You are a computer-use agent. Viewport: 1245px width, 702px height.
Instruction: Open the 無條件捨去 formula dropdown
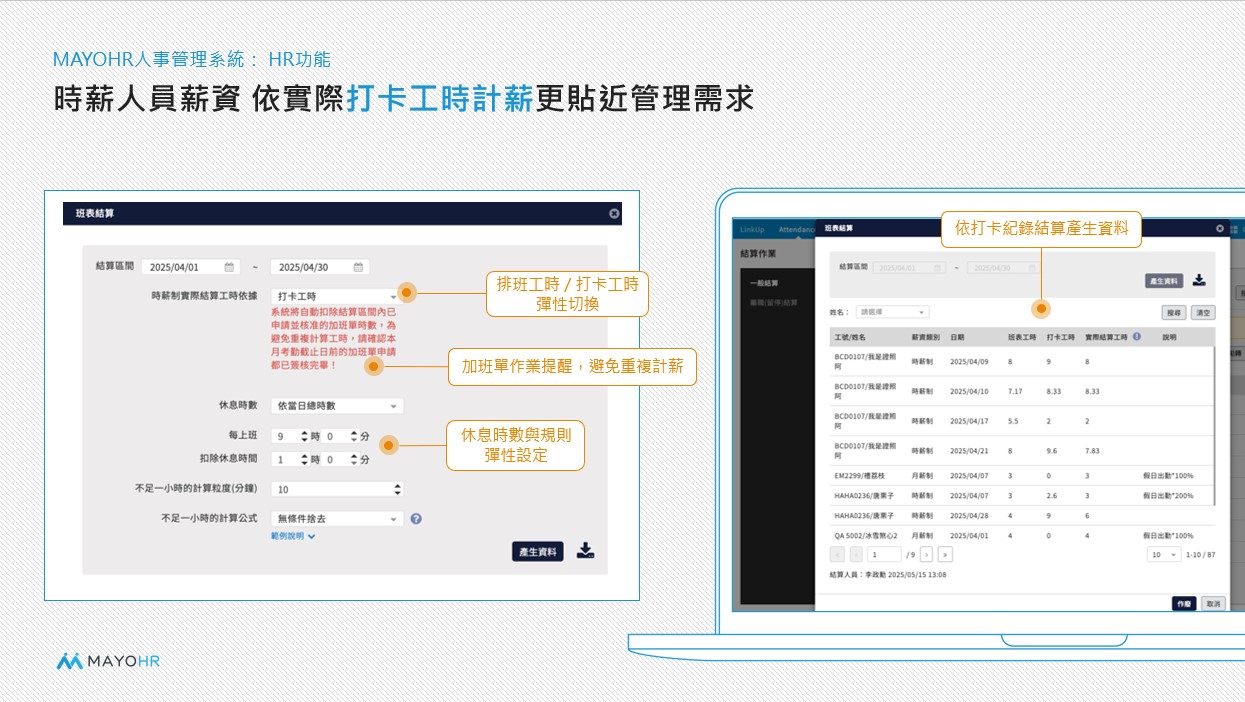coord(337,519)
